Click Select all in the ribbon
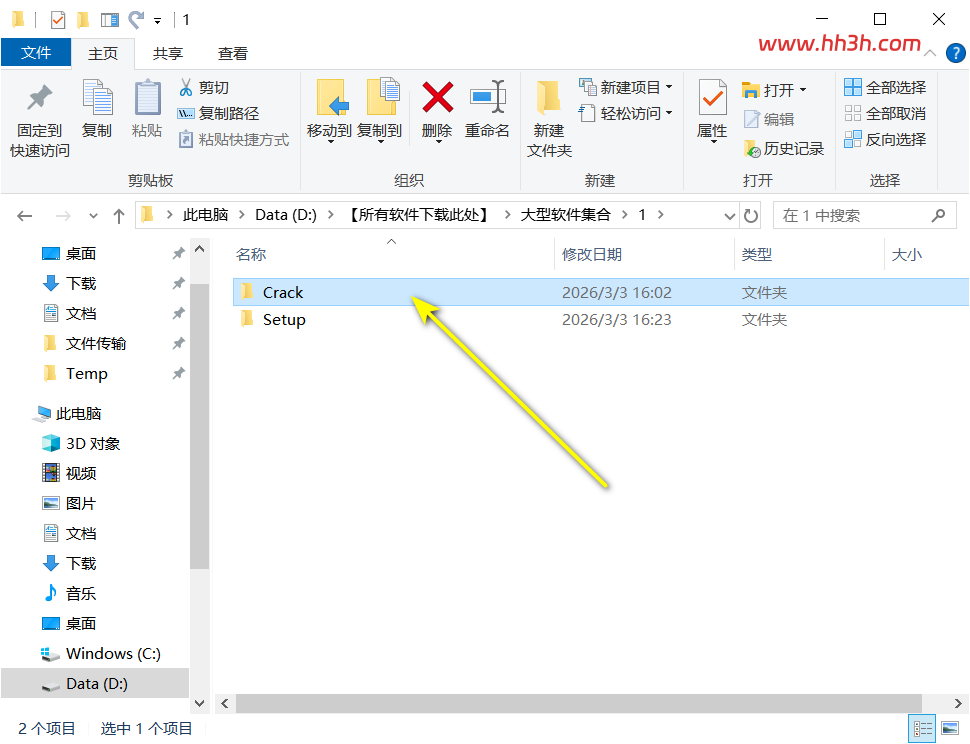The width and height of the screenshot is (970, 744). pos(885,87)
